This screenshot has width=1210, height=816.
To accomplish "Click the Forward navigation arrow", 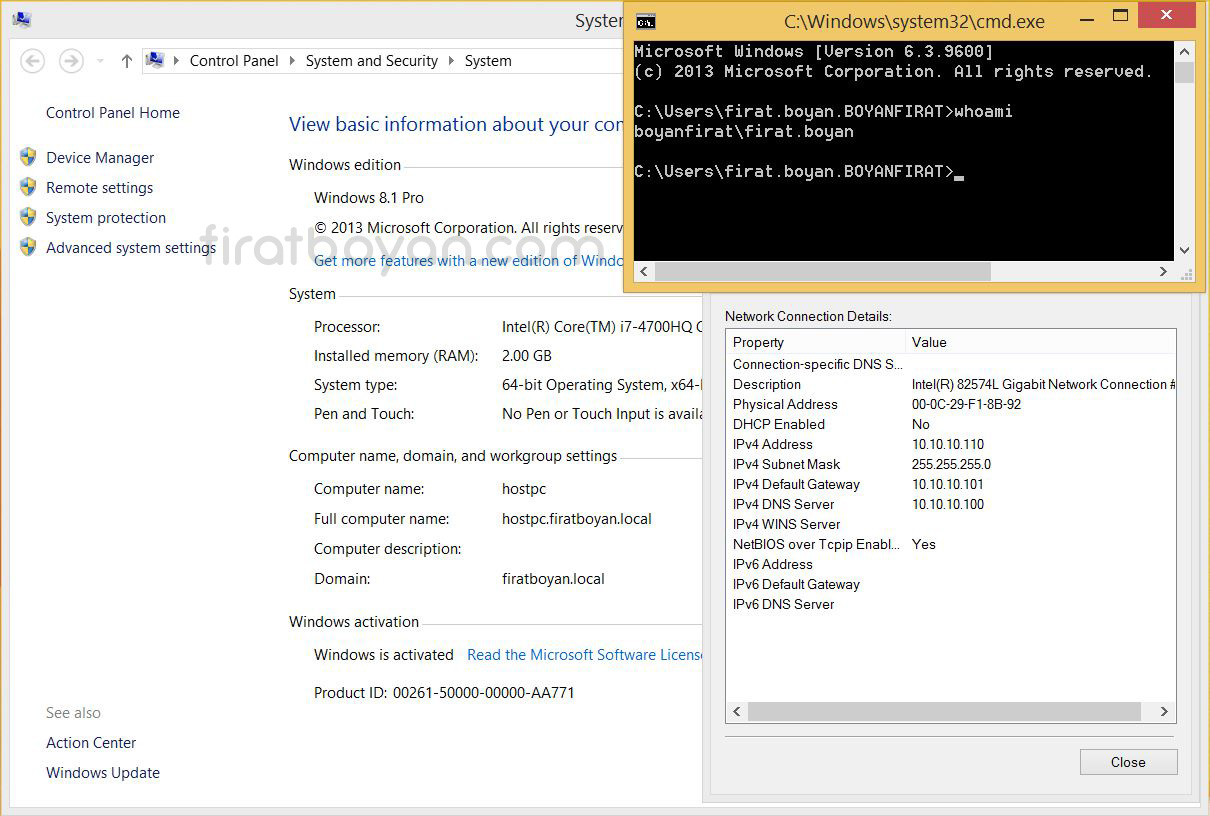I will click(x=71, y=61).
